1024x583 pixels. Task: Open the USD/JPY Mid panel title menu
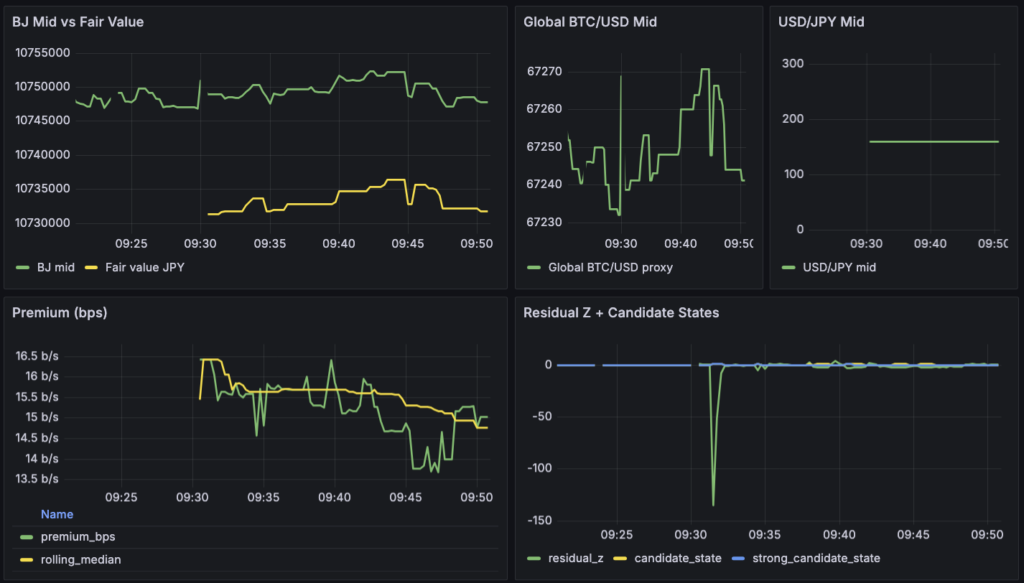(821, 21)
